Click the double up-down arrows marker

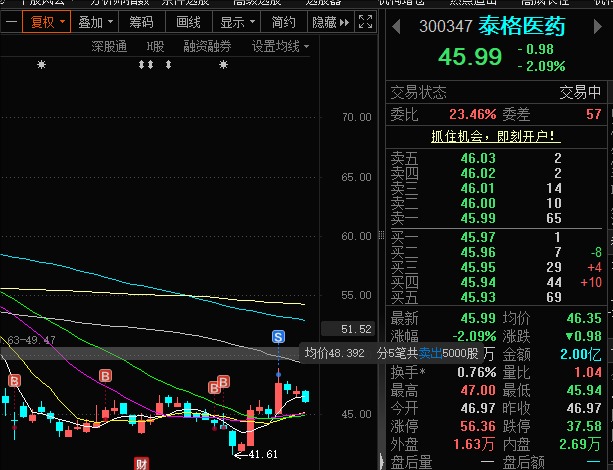pos(146,65)
